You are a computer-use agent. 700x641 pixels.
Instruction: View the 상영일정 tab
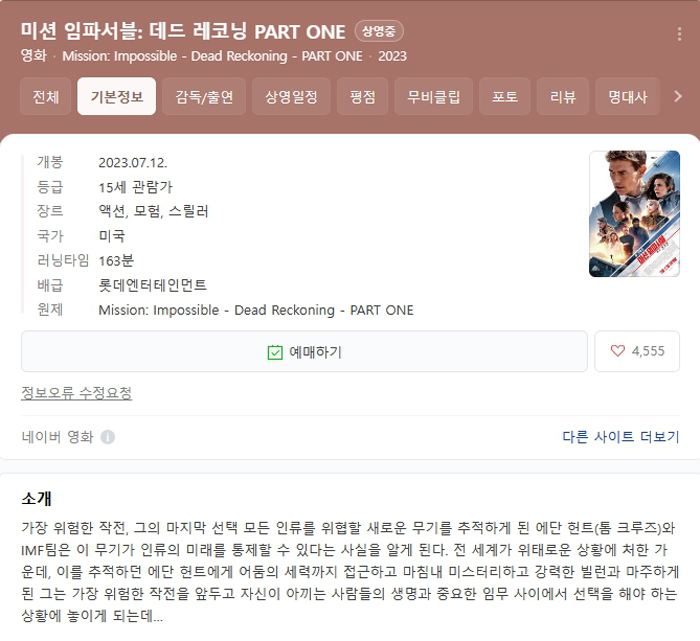click(x=291, y=96)
